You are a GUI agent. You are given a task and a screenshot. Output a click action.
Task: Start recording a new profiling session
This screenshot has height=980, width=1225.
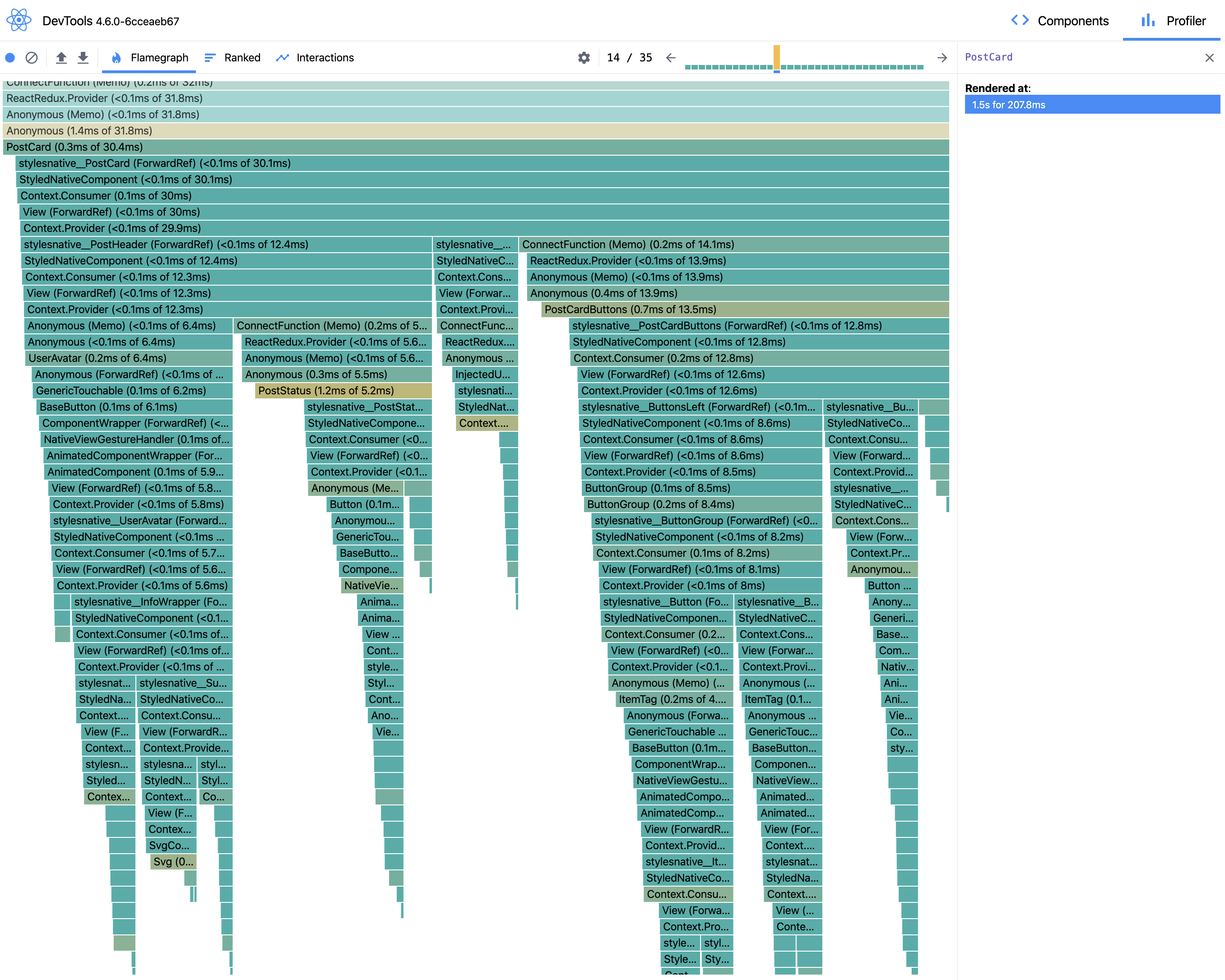tap(10, 57)
